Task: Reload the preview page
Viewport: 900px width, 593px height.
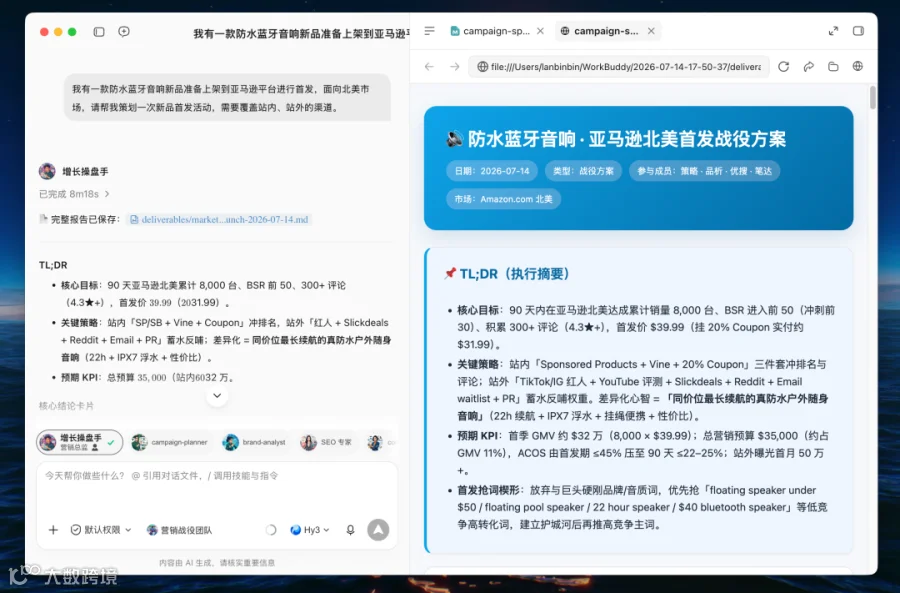Action: click(783, 67)
